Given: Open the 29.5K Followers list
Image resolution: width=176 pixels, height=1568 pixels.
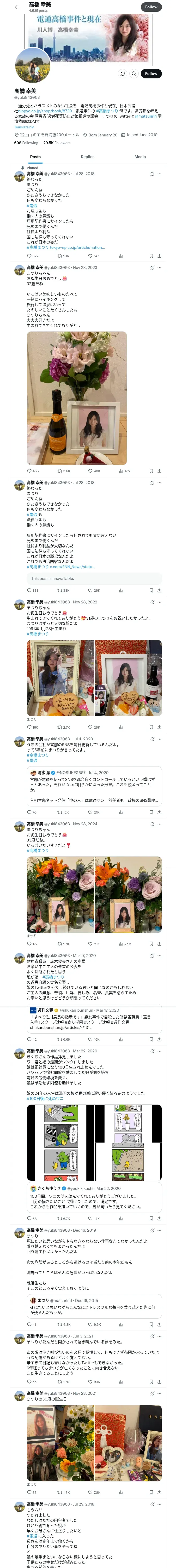Looking at the screenshot, I should [x=57, y=143].
